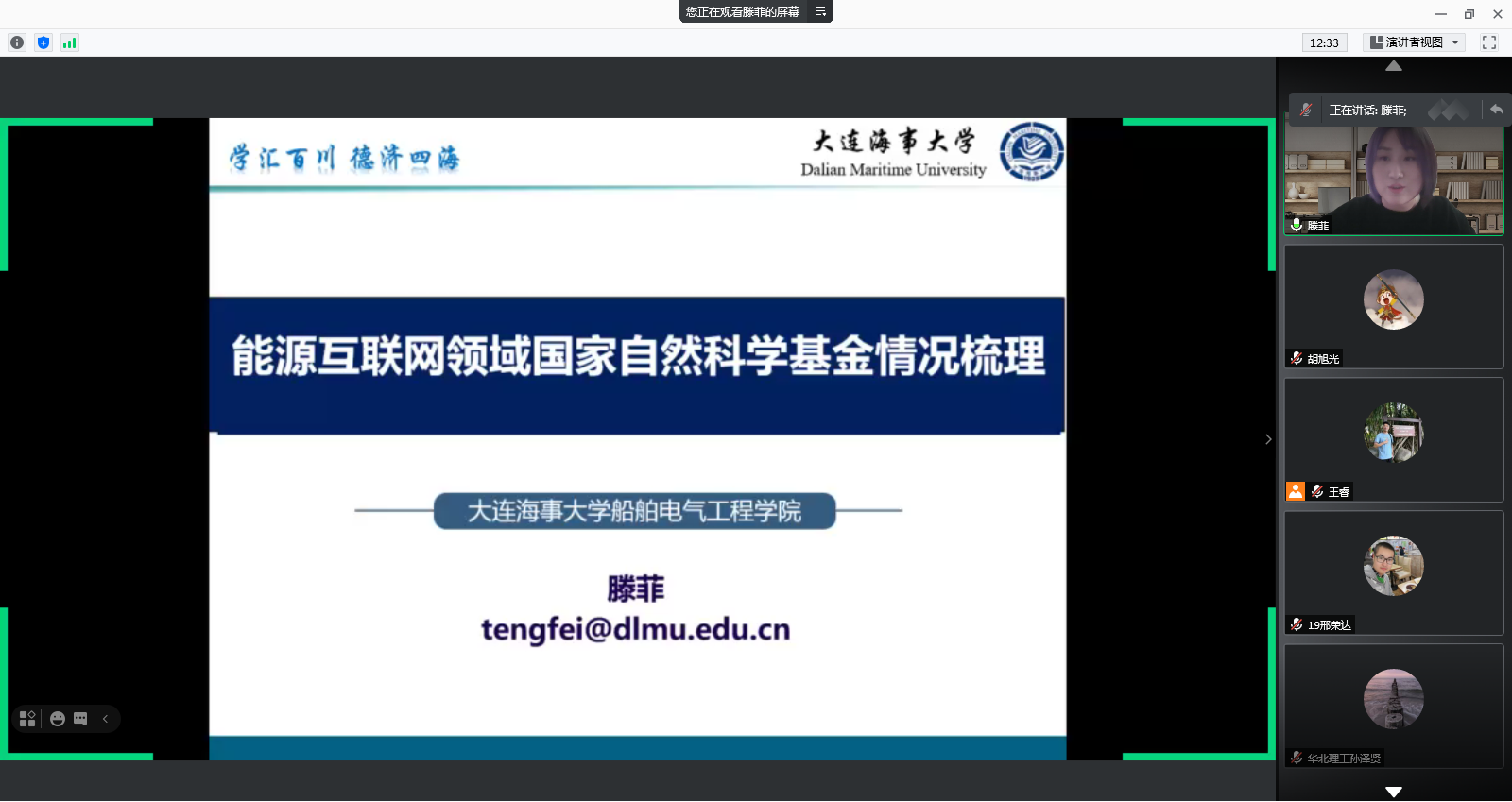Screen dimensions: 1512x802
Task: Select 王睿's participant avatar
Action: 1394,433
